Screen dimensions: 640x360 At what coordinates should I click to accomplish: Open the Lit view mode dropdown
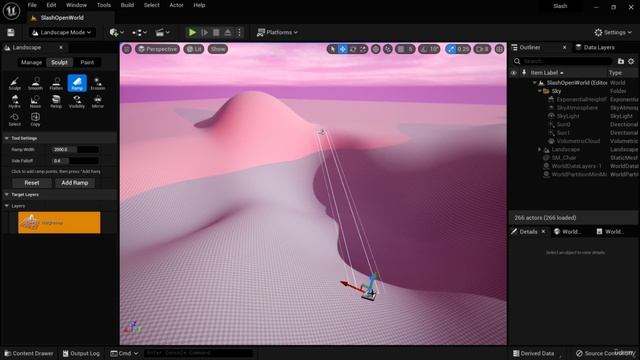coord(194,49)
